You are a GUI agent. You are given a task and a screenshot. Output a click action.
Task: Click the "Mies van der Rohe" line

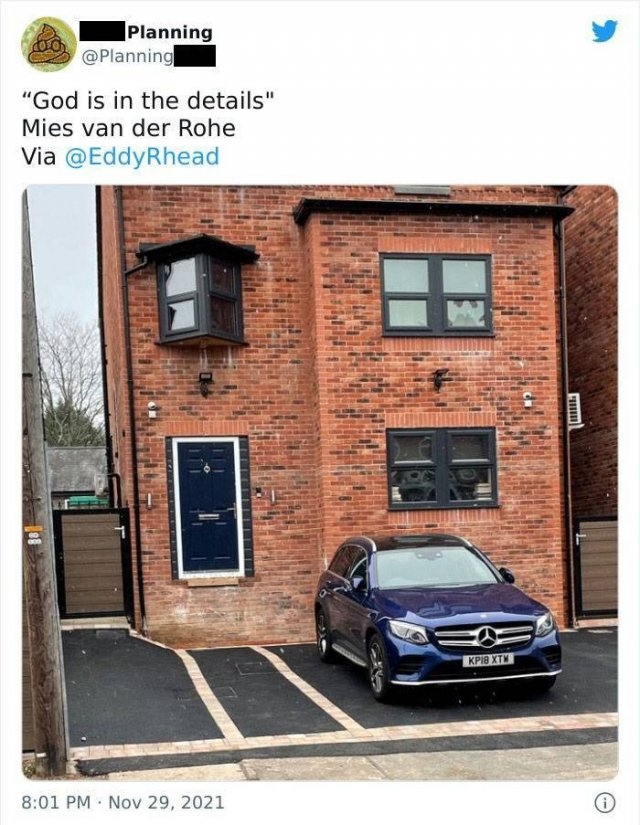pyautogui.click(x=128, y=128)
